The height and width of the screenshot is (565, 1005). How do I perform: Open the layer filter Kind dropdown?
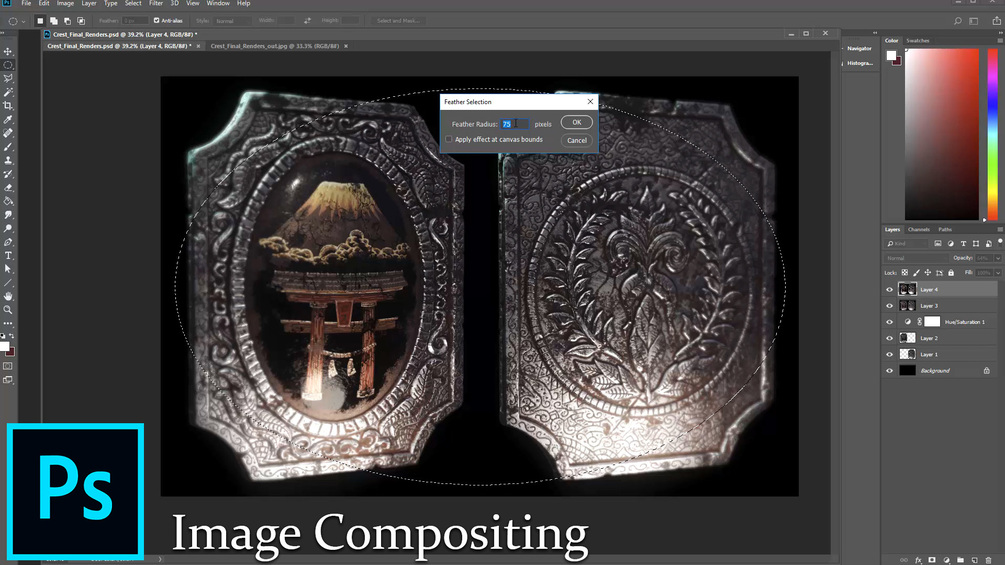point(906,243)
